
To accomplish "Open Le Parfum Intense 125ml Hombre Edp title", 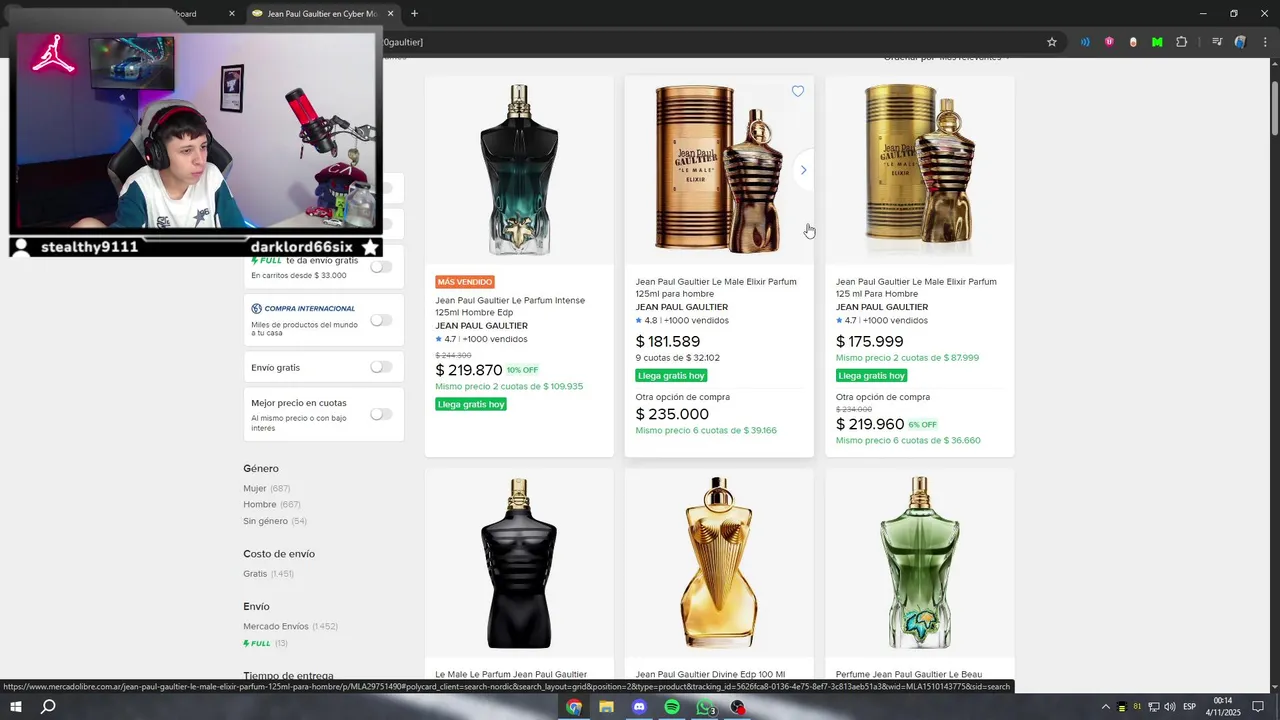I will 510,306.
